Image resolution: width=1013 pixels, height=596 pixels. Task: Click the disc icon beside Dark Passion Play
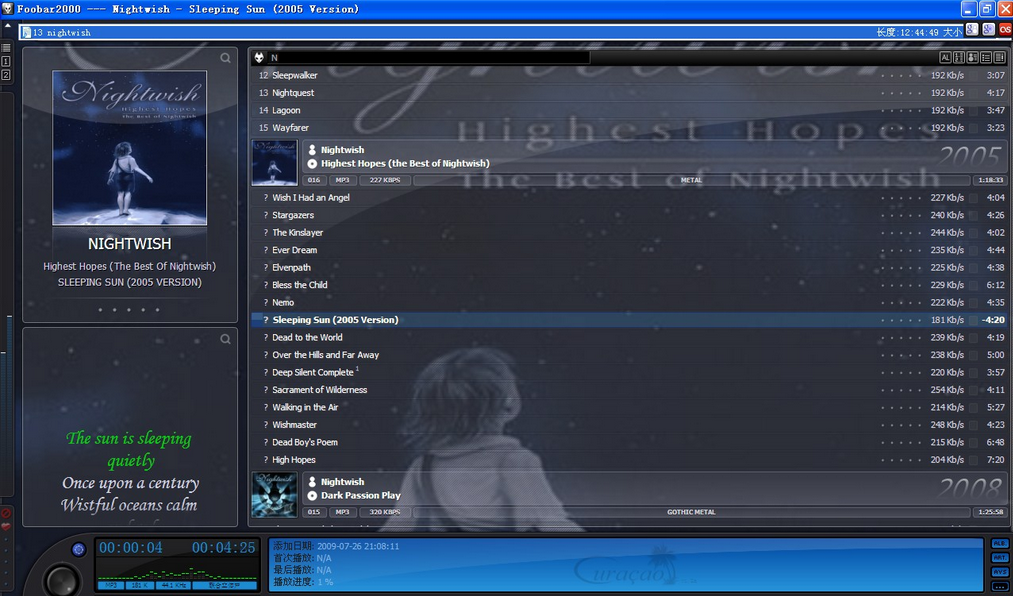click(312, 495)
